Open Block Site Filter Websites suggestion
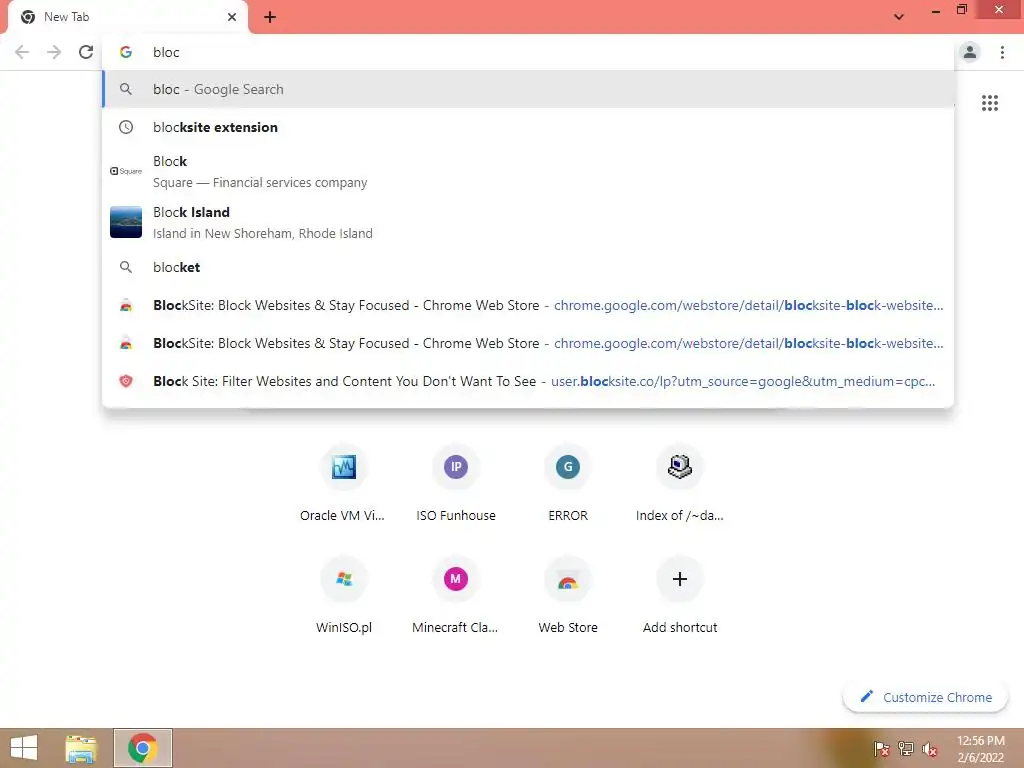Viewport: 1024px width, 768px height. (528, 381)
